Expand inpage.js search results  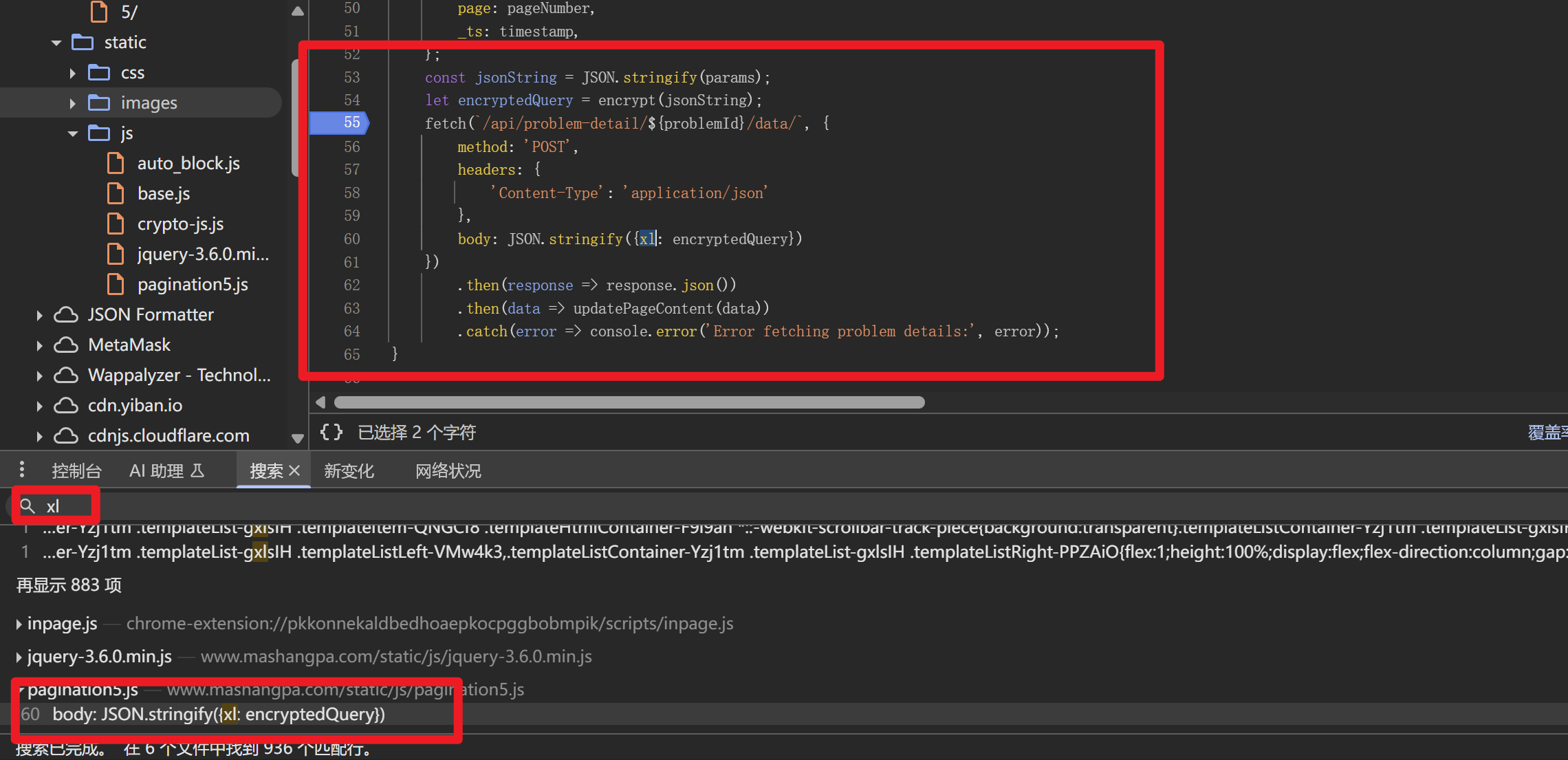(19, 624)
